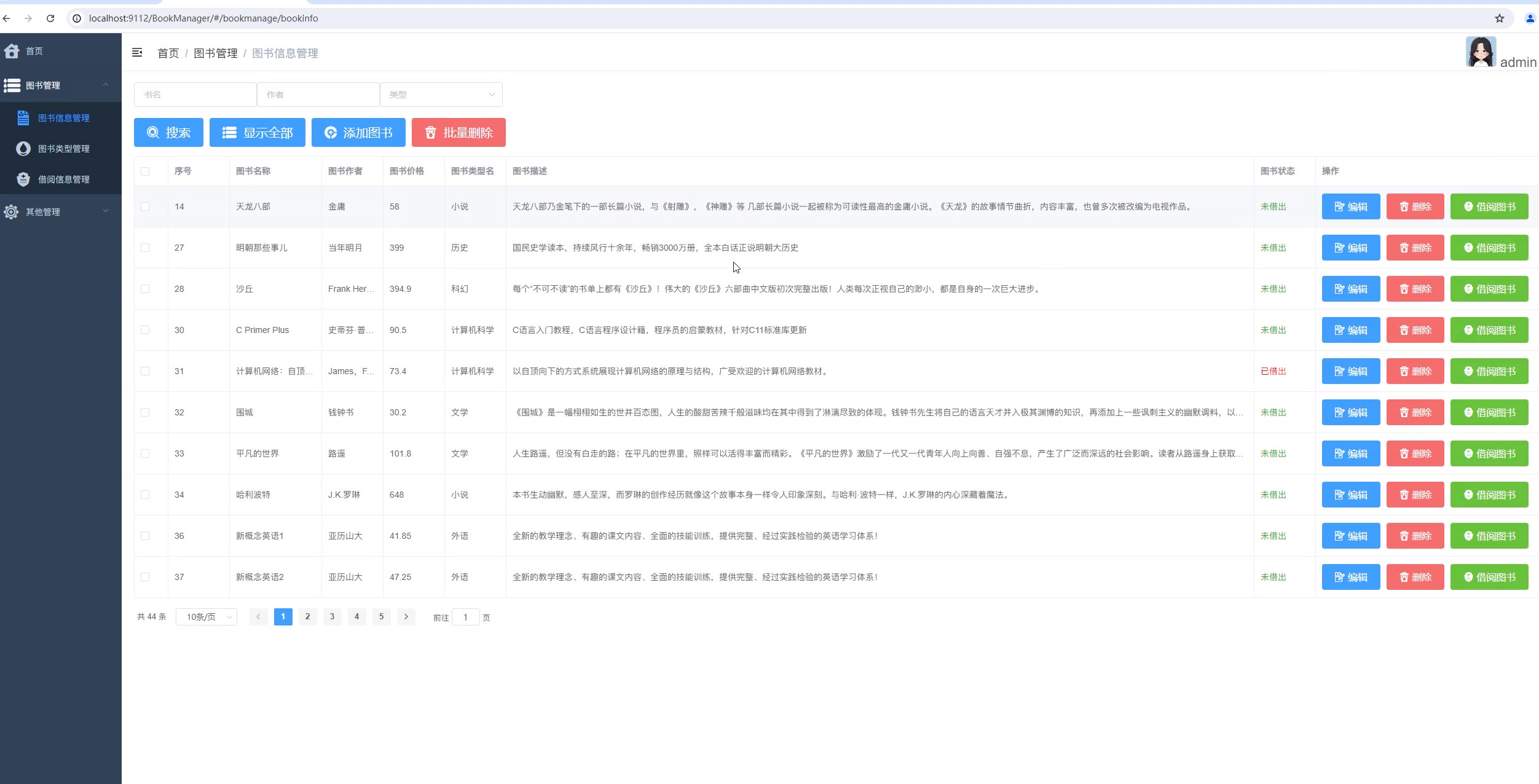Viewport: 1539px width, 784px height.
Task: Go to pagination page 3
Action: (332, 617)
